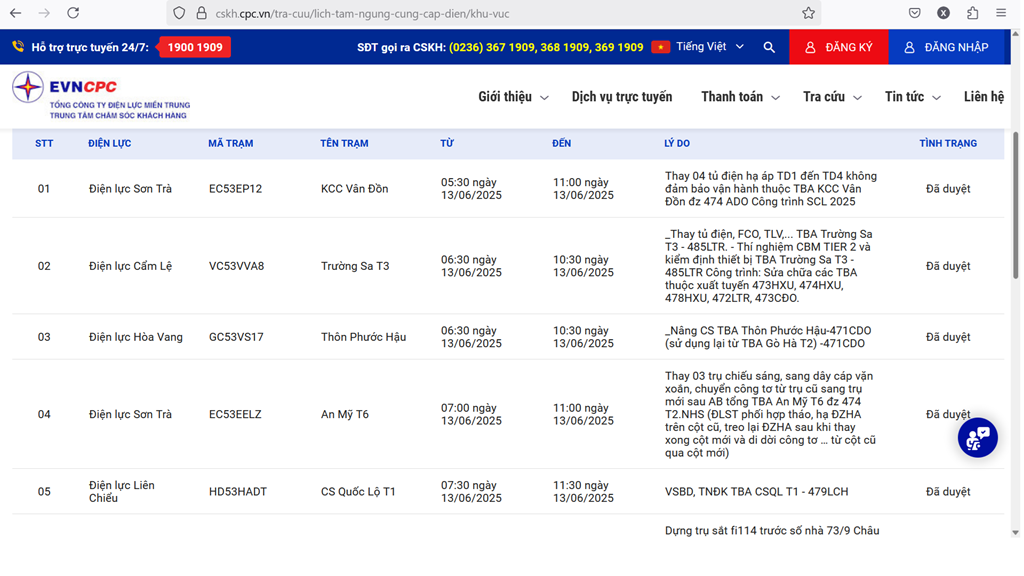Select station code GC53VS17
This screenshot has height=576, width=1024.
click(x=236, y=337)
